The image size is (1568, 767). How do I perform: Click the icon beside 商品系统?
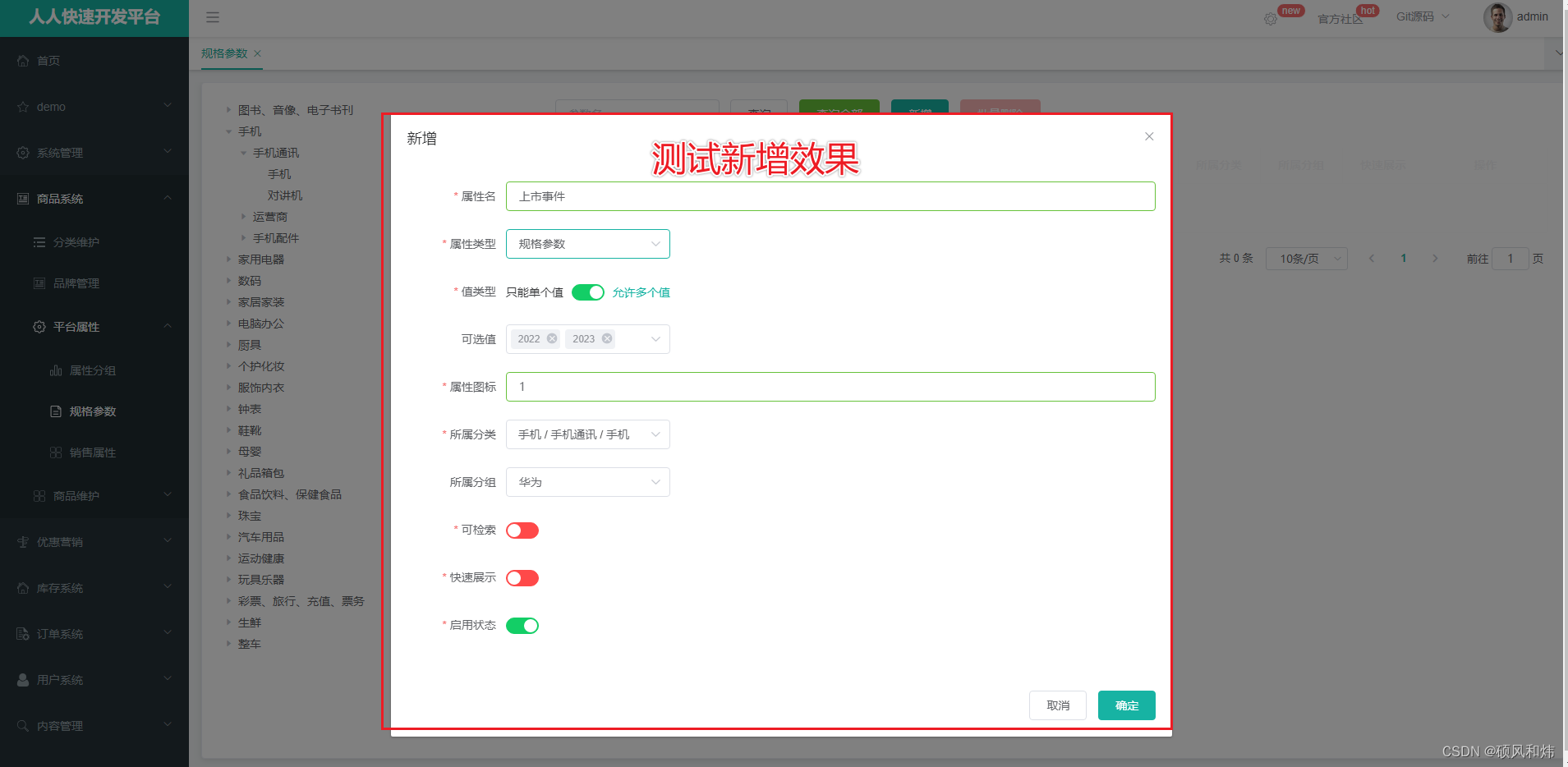[x=23, y=199]
